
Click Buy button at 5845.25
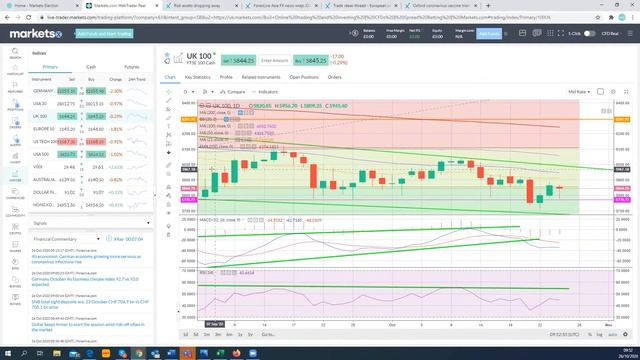coord(311,60)
